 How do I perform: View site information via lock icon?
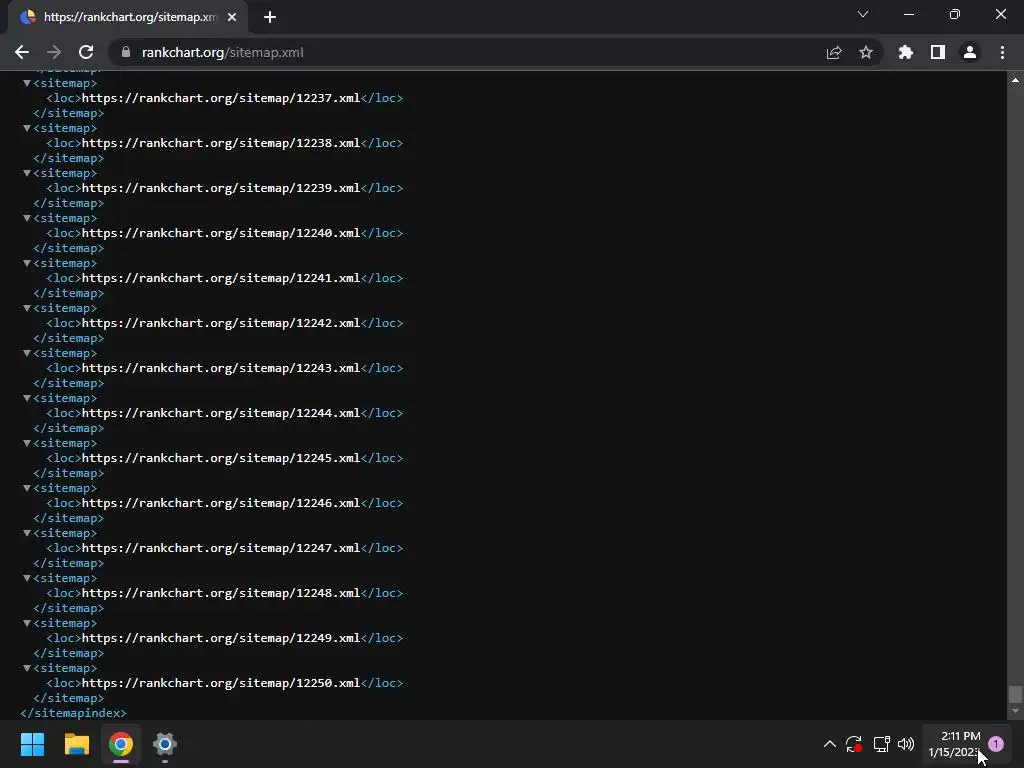(126, 52)
